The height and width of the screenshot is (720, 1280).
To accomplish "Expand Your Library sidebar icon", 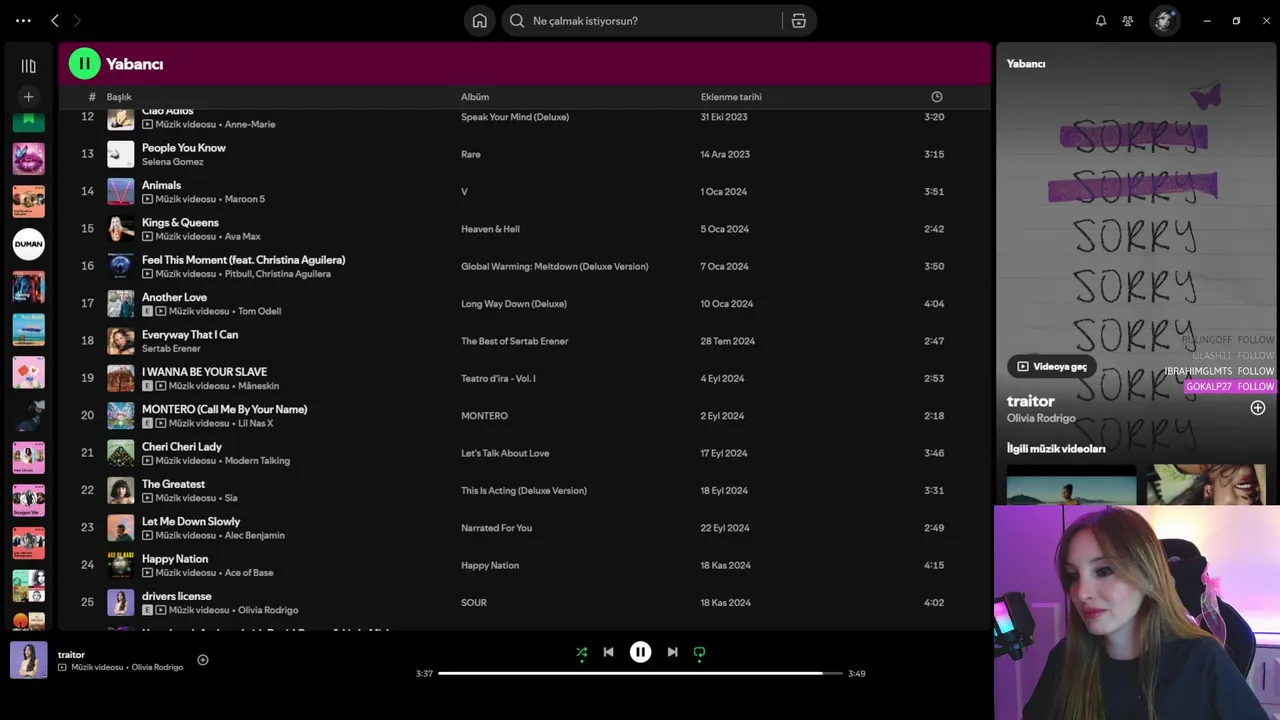I will 28,66.
